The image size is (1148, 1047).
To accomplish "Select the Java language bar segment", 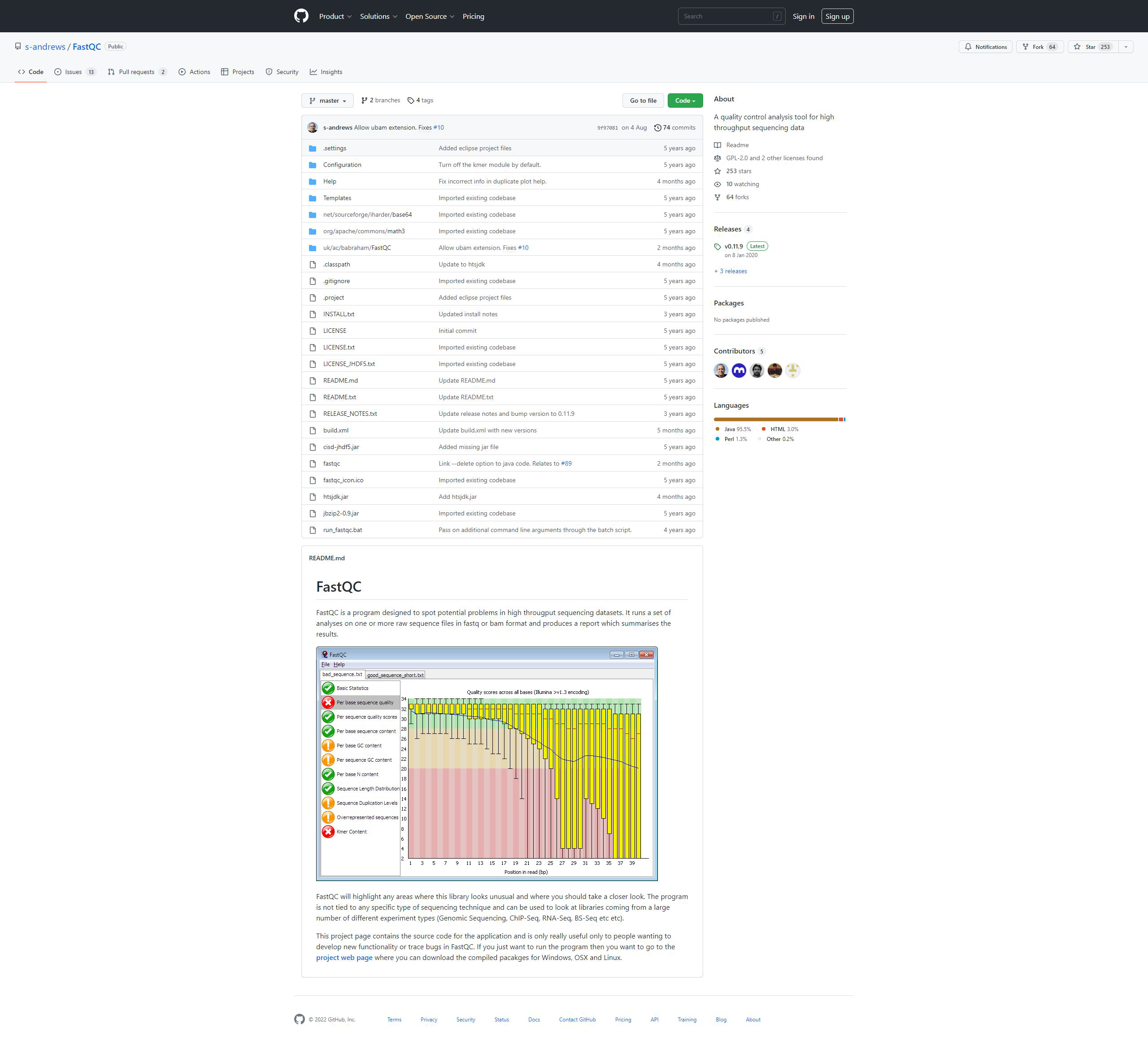I will [776, 419].
